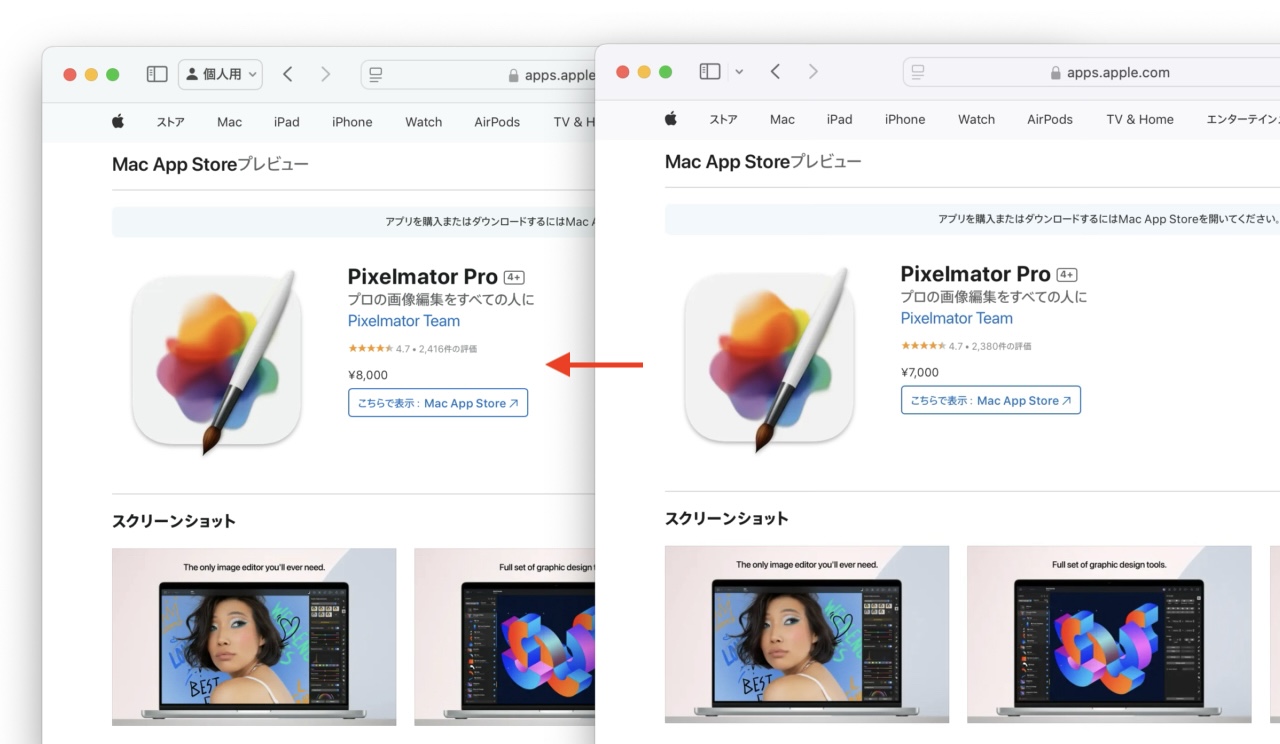1280x744 pixels.
Task: Toggle the sidebar in the right Safari window
Action: point(710,71)
